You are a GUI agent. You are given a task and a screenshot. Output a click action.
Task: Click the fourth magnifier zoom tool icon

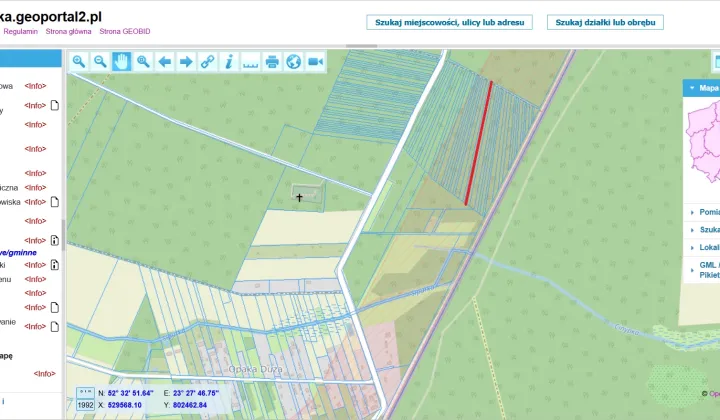pos(143,61)
